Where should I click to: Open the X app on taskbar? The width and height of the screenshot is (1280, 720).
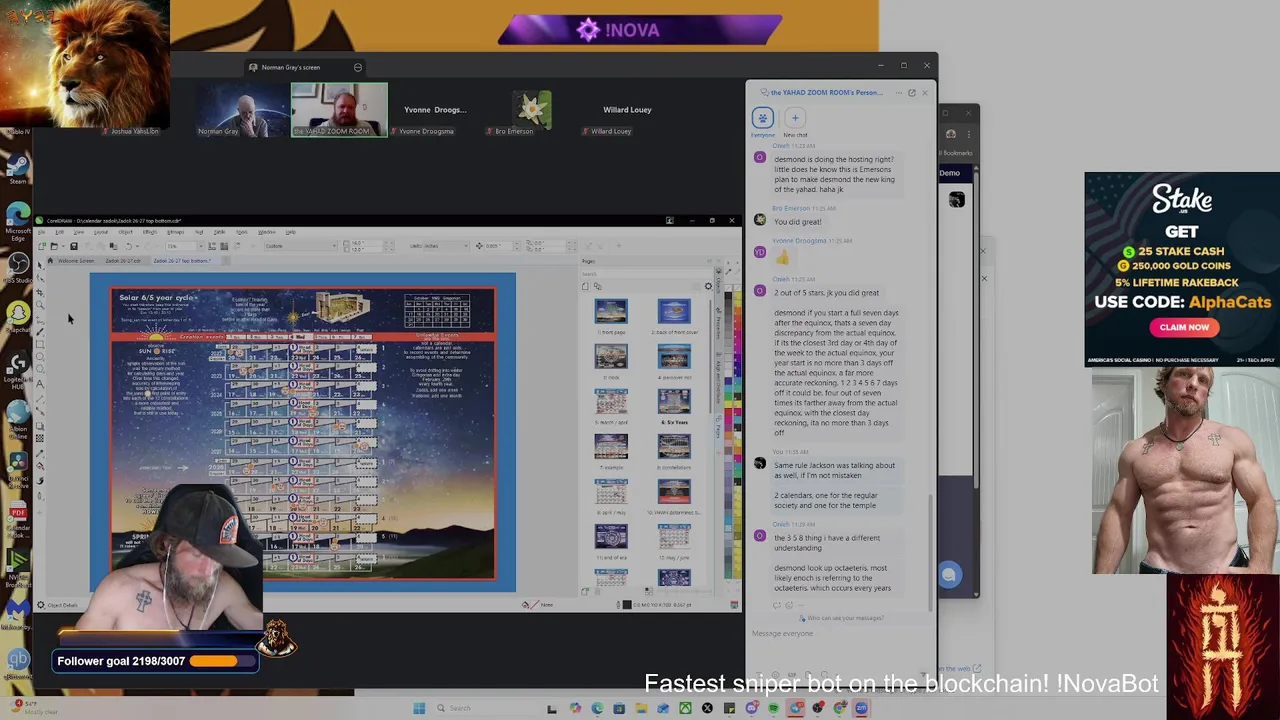pyautogui.click(x=707, y=708)
